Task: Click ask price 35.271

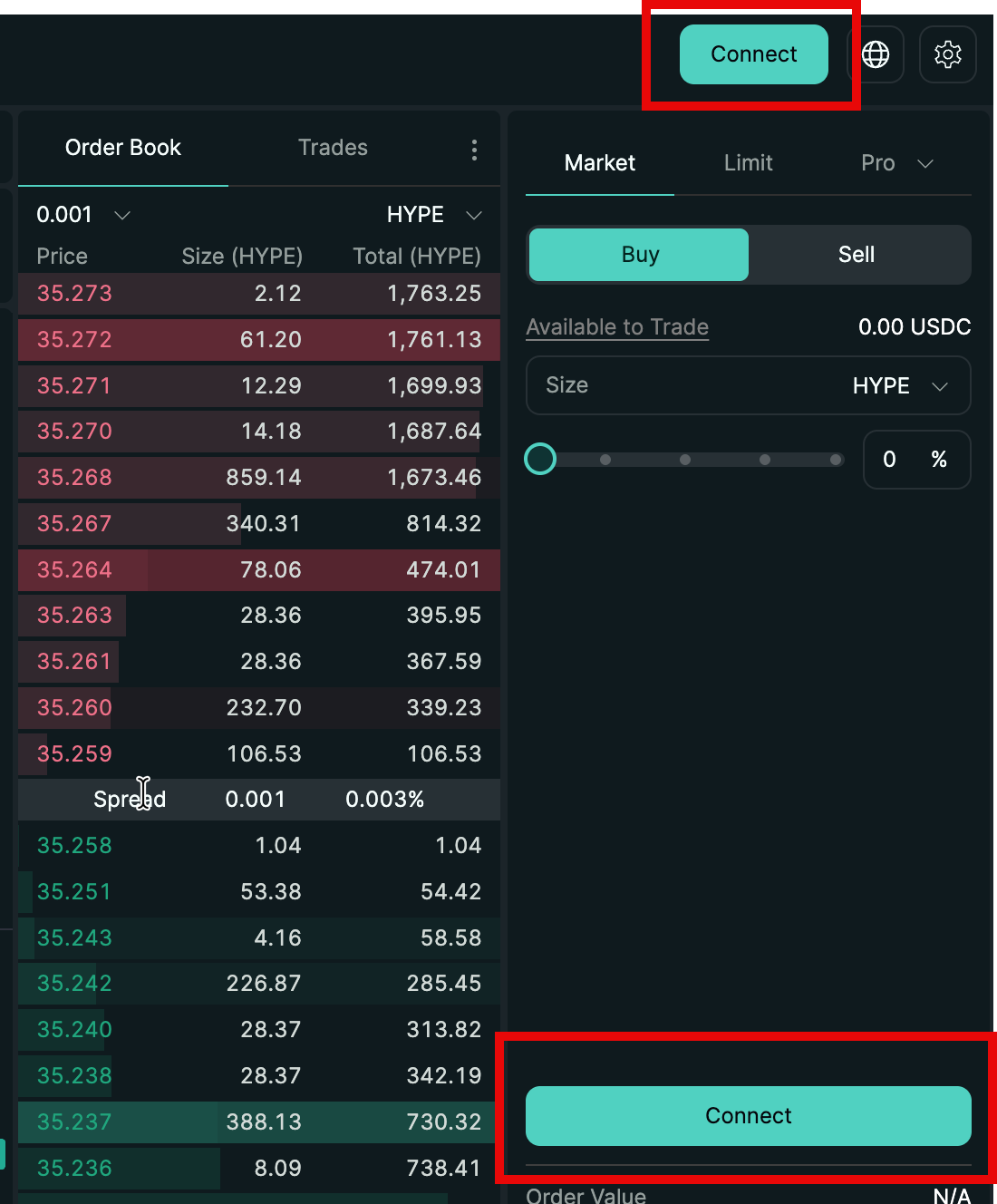Action: (74, 386)
